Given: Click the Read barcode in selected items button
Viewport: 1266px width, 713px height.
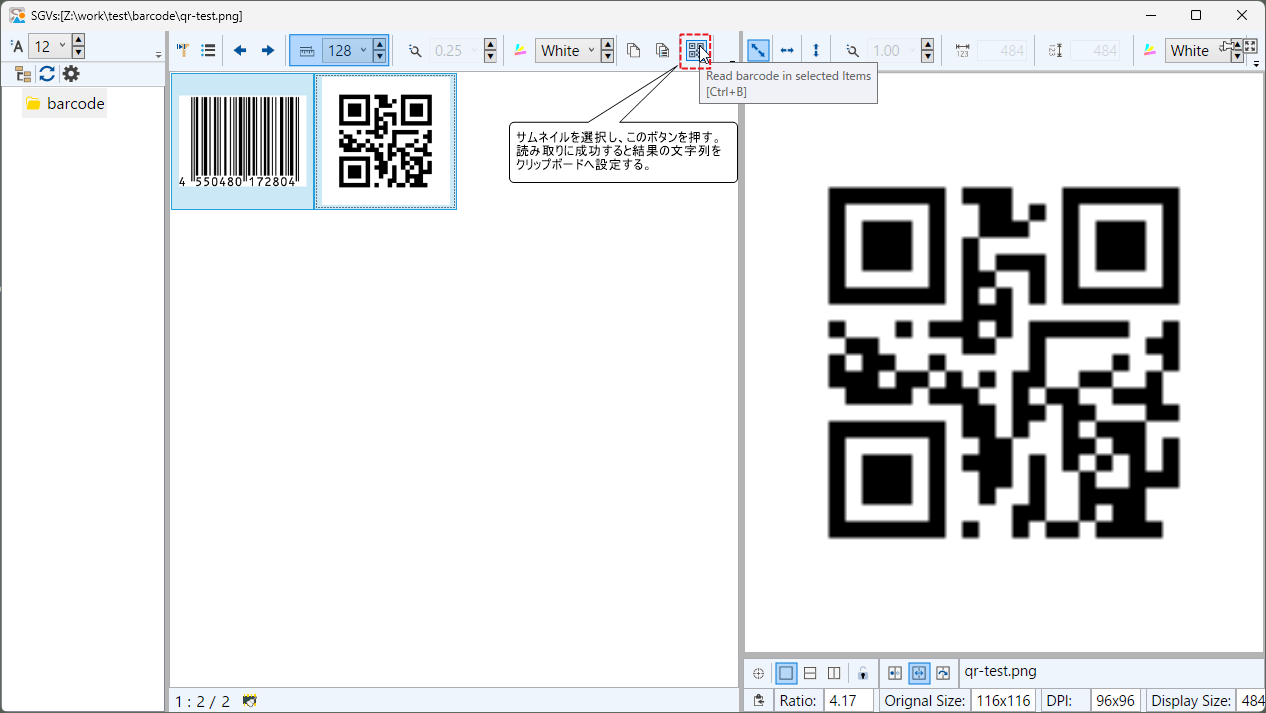Looking at the screenshot, I should point(696,50).
